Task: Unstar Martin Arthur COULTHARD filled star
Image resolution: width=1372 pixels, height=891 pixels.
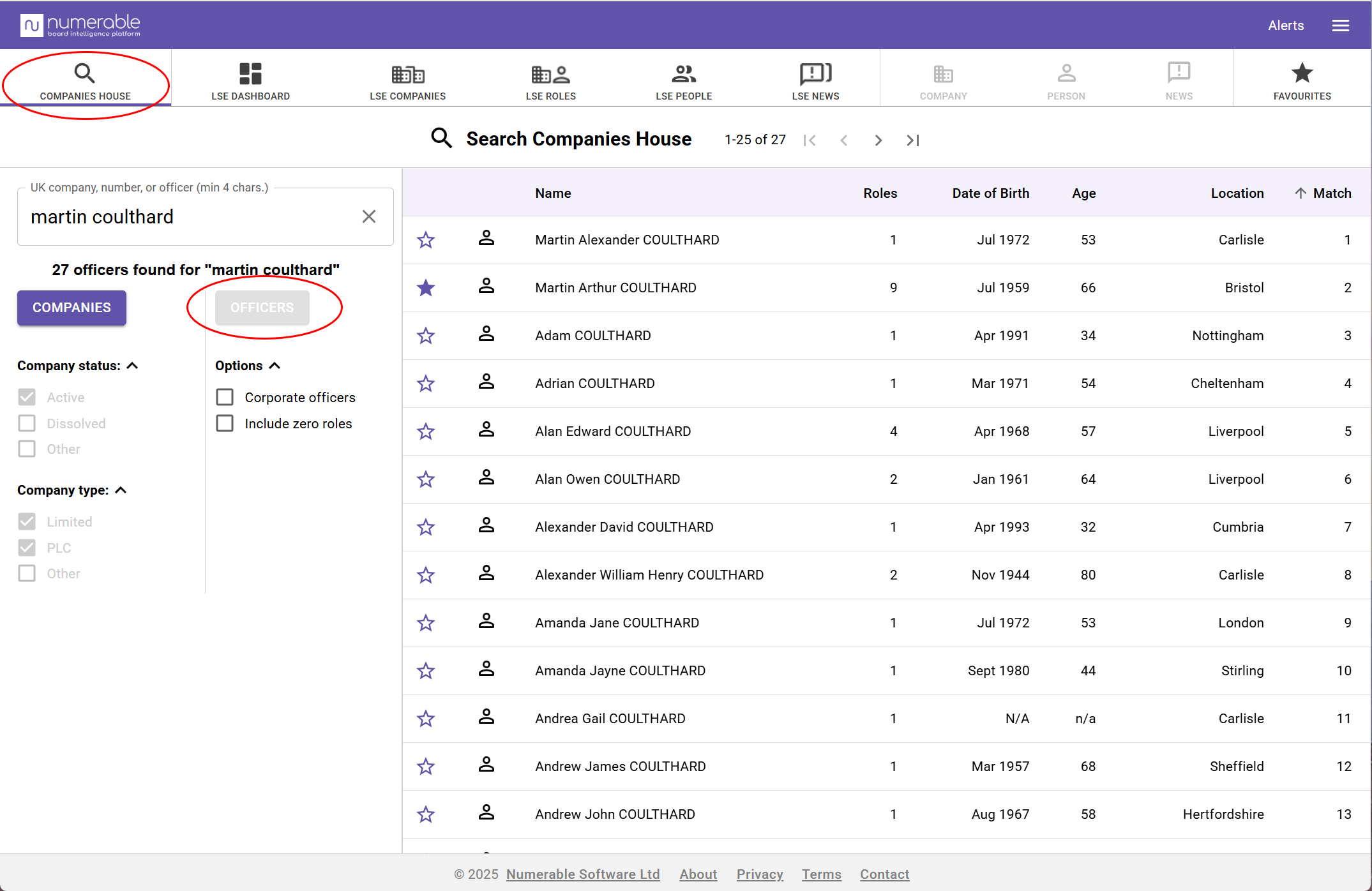Action: [426, 288]
